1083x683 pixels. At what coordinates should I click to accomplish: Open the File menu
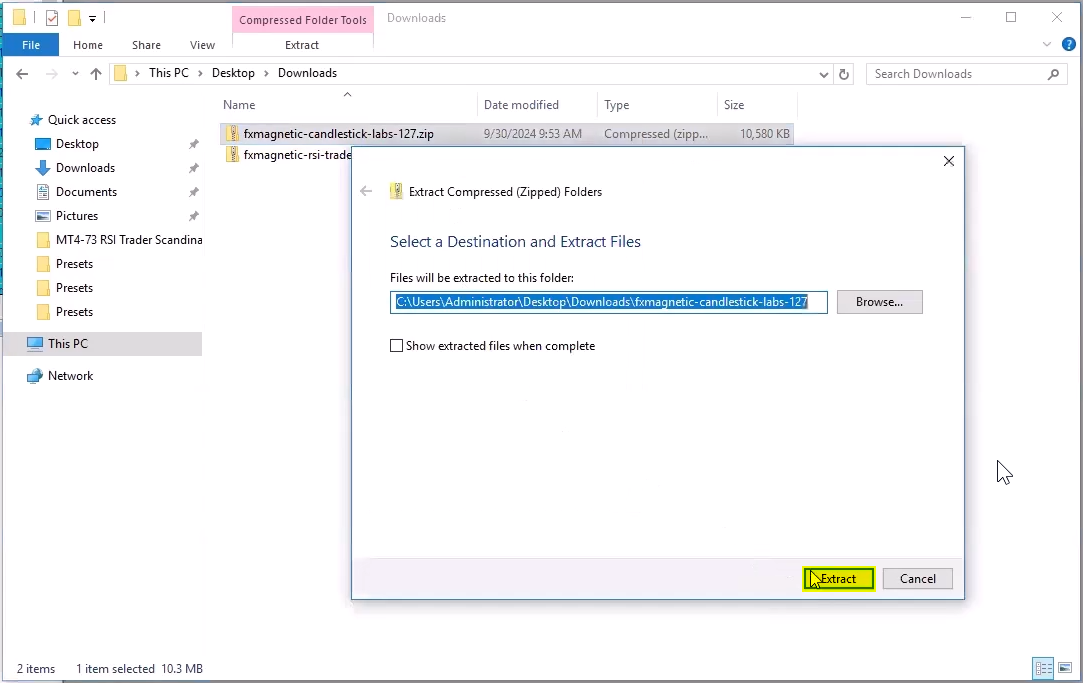click(31, 45)
